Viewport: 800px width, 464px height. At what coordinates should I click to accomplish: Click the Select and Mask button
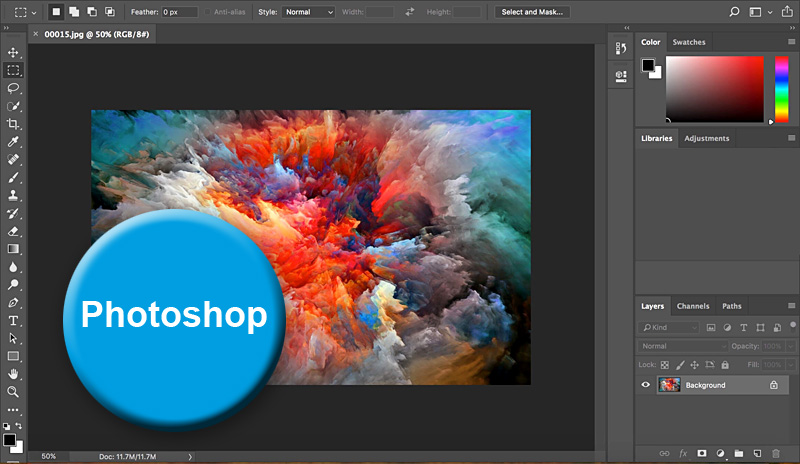[534, 12]
